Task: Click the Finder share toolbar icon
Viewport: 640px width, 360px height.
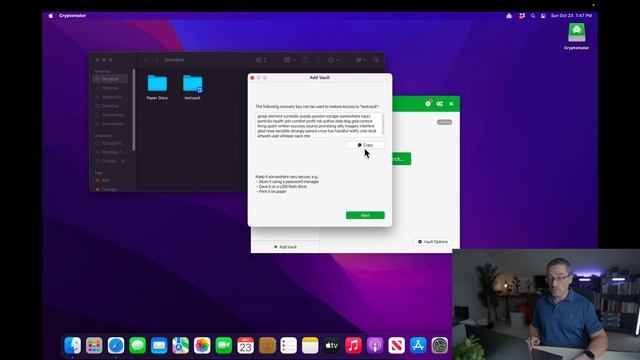Action: coord(305,60)
